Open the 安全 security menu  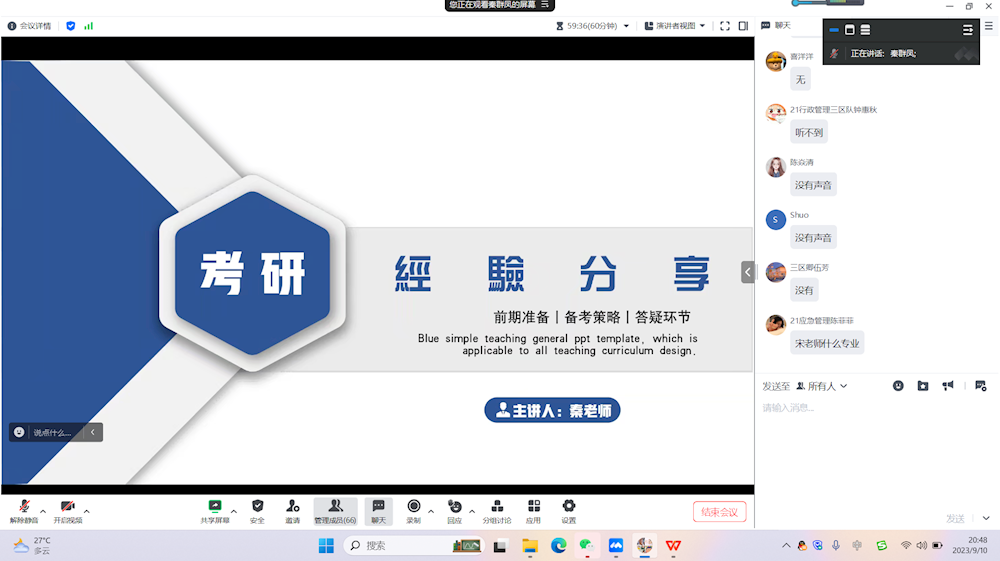click(258, 511)
